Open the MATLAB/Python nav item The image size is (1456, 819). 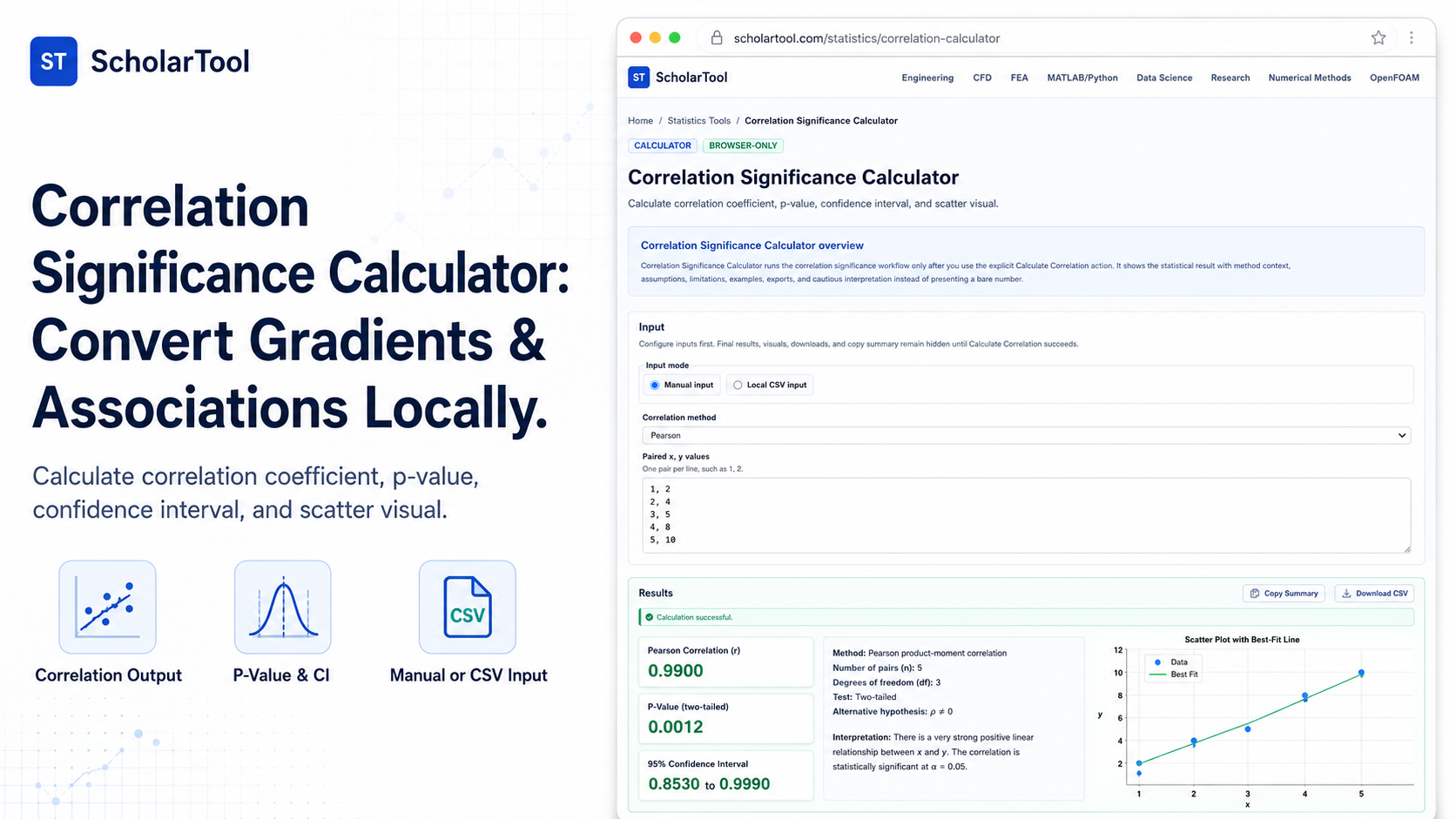point(1082,77)
